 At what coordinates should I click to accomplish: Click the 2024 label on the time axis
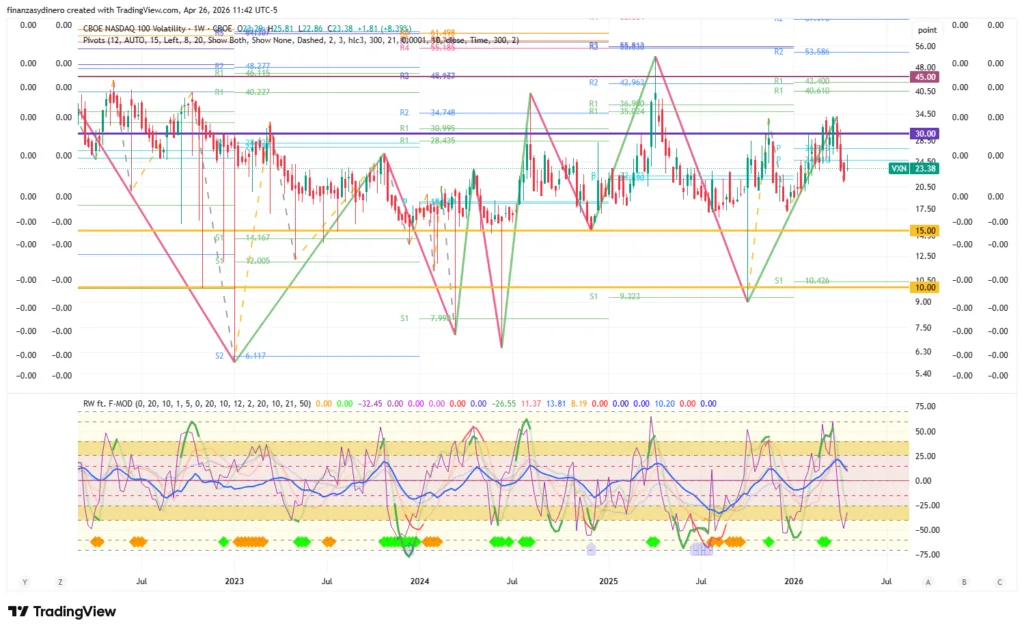point(419,581)
